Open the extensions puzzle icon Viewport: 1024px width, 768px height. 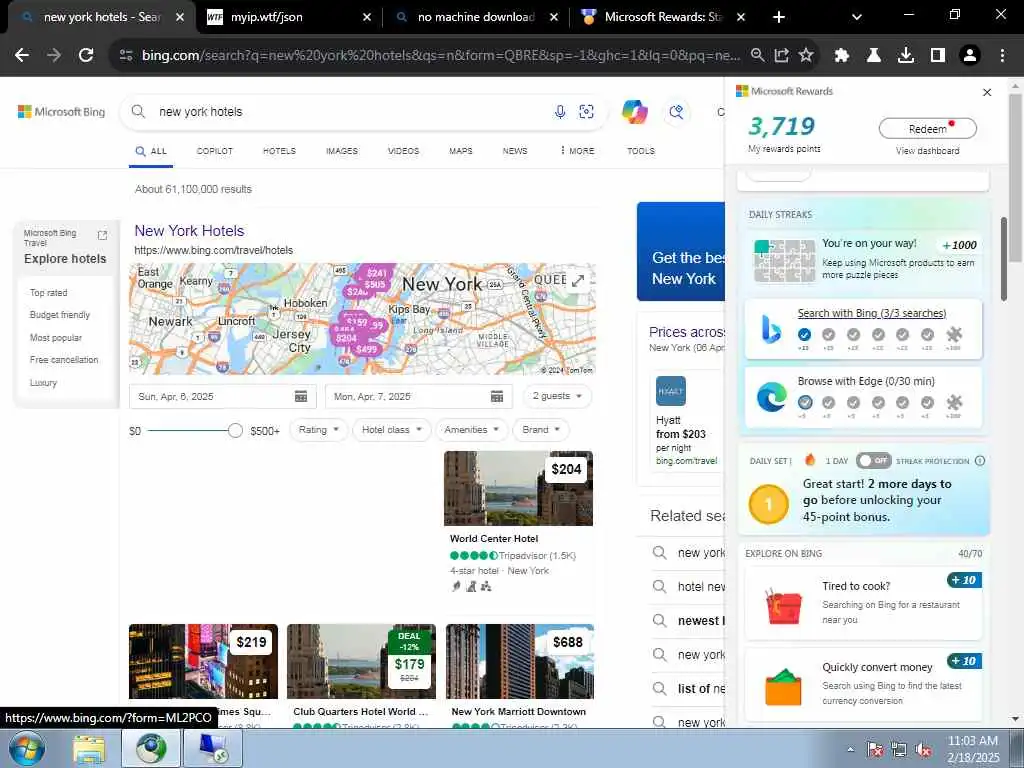(x=842, y=56)
